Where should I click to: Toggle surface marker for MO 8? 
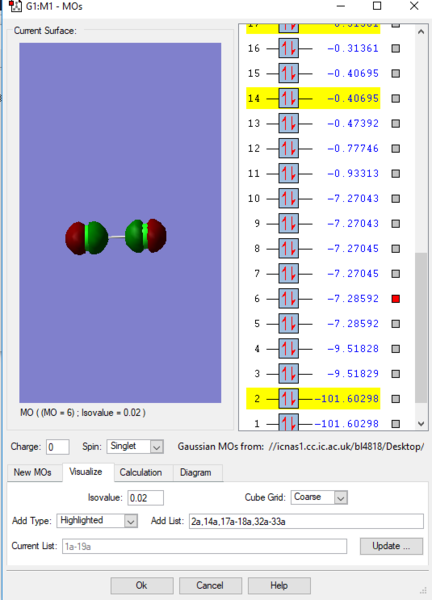tap(396, 249)
